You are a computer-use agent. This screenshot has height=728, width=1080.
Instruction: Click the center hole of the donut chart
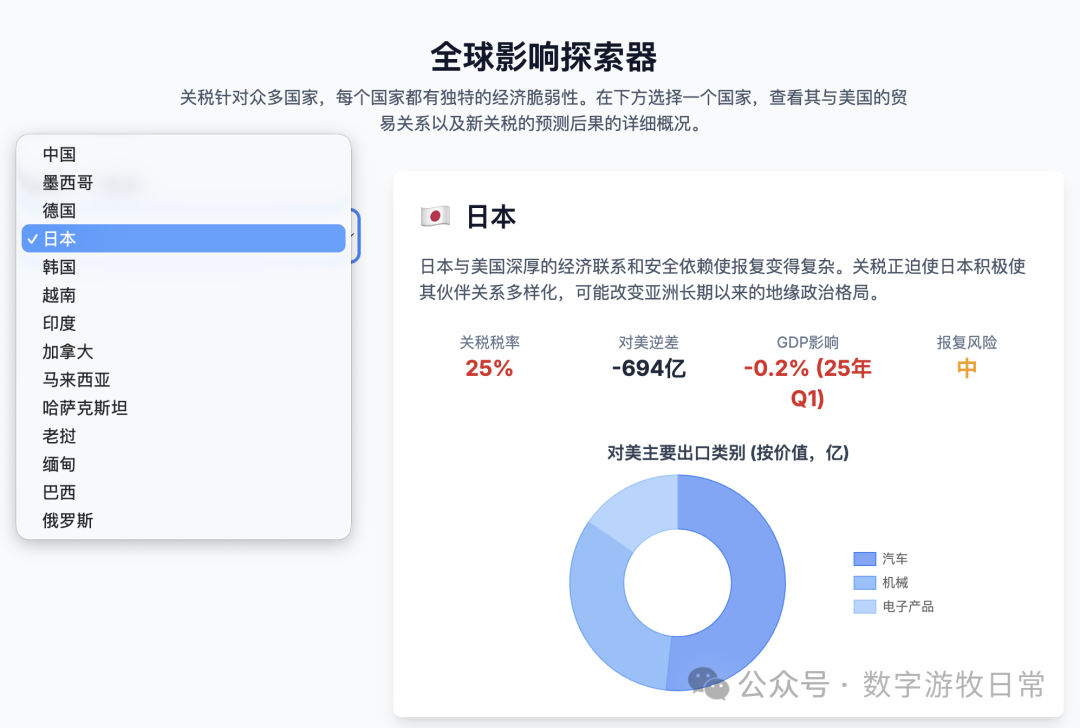677,582
